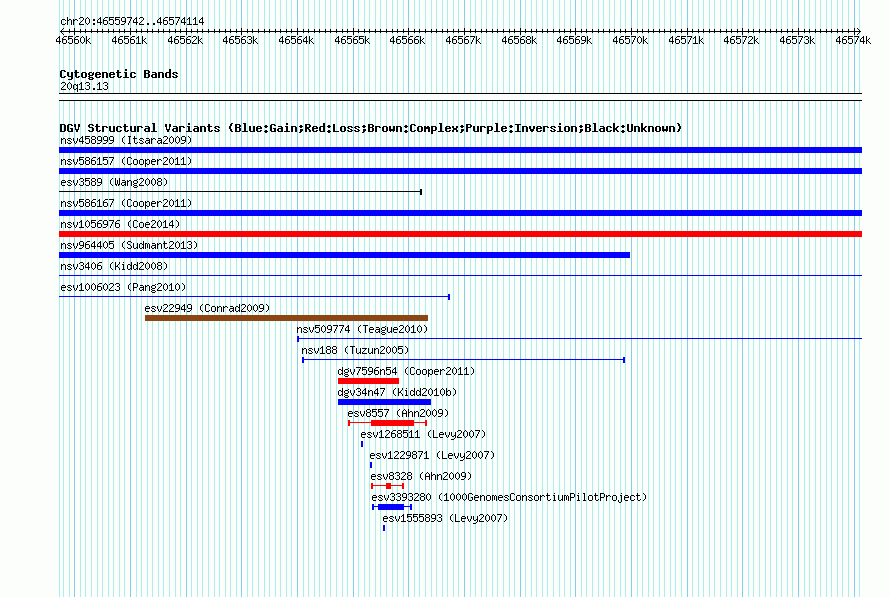
Task: Click the nsv458999 (Itsara2009) label
Action: (126, 140)
